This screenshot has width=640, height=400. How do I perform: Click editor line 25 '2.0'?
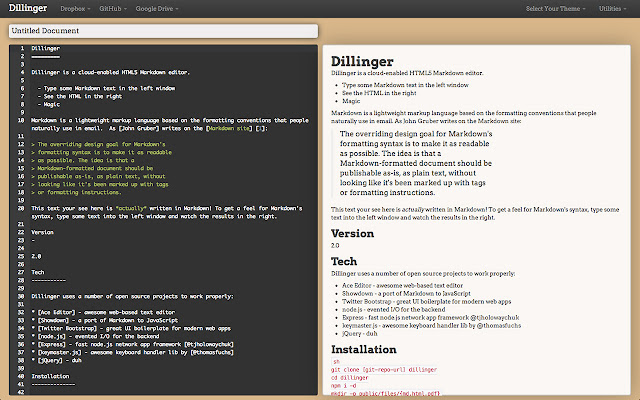click(x=36, y=256)
